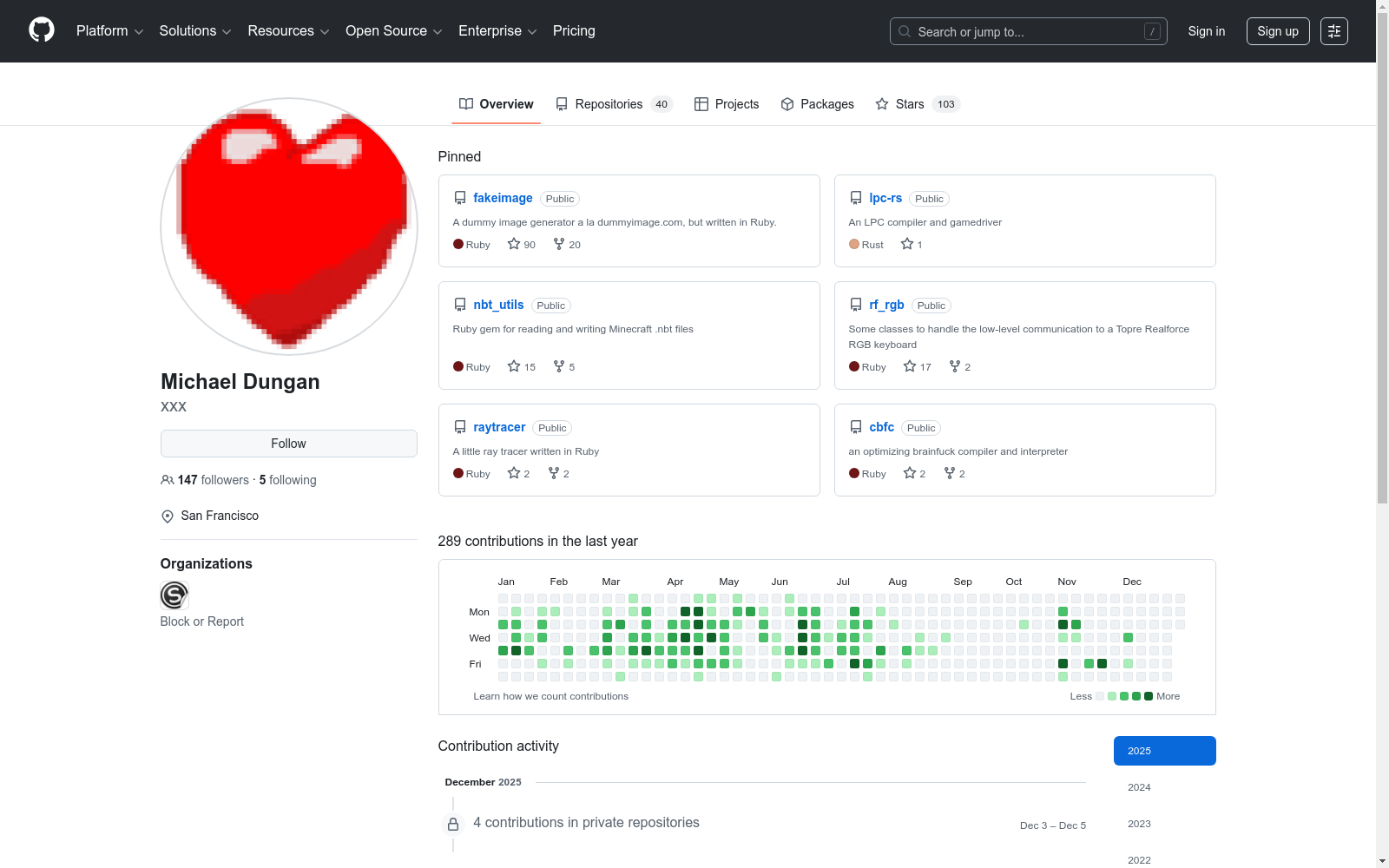Click the raytracer repository icon
Viewport: 1389px width, 868px height.
coord(460,427)
